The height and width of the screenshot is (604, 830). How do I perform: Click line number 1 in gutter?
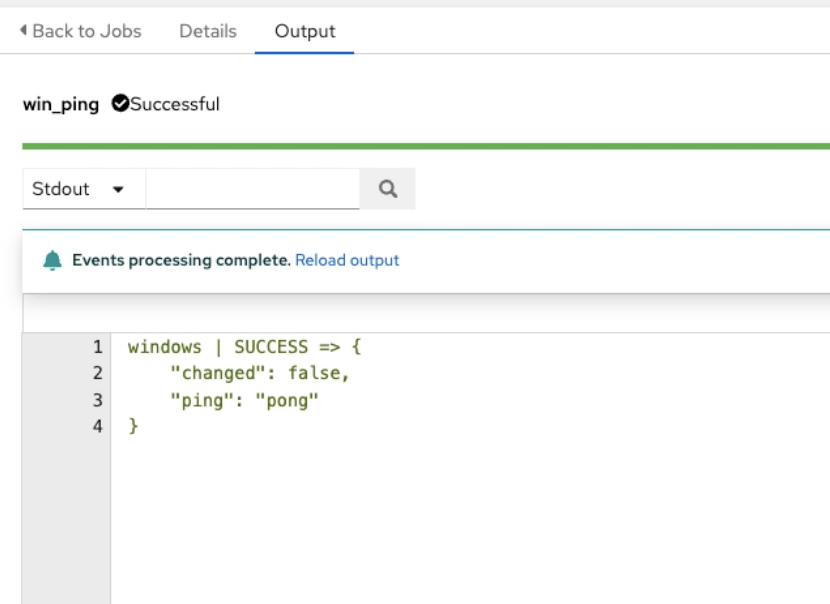click(97, 347)
